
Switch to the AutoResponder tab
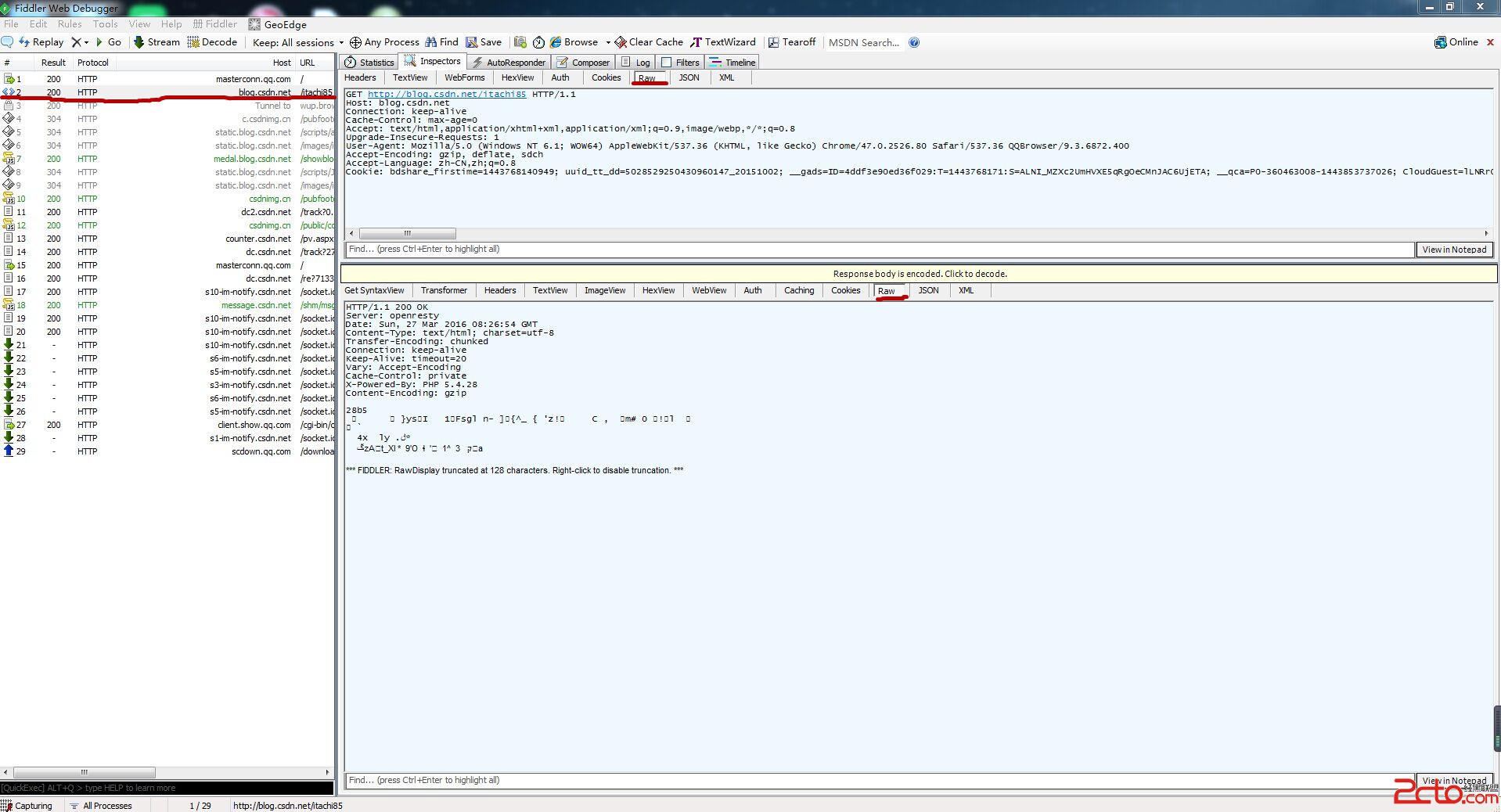pyautogui.click(x=509, y=63)
